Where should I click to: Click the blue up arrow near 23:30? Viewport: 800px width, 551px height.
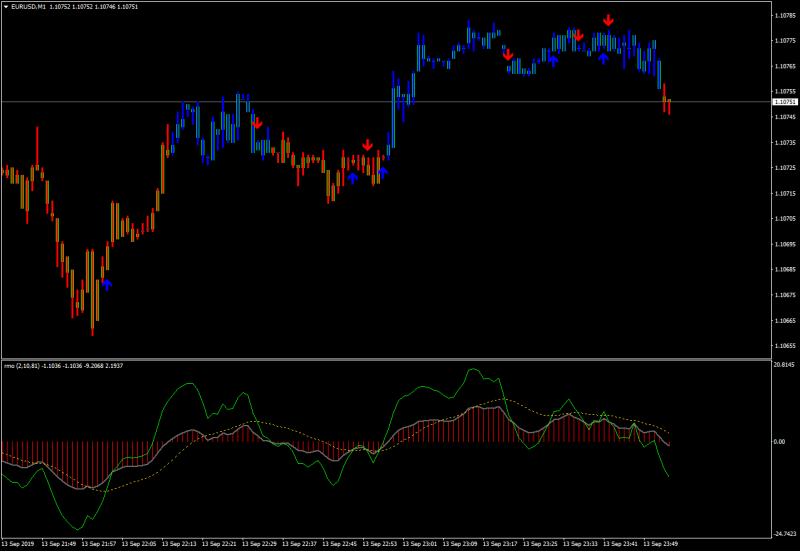click(554, 61)
